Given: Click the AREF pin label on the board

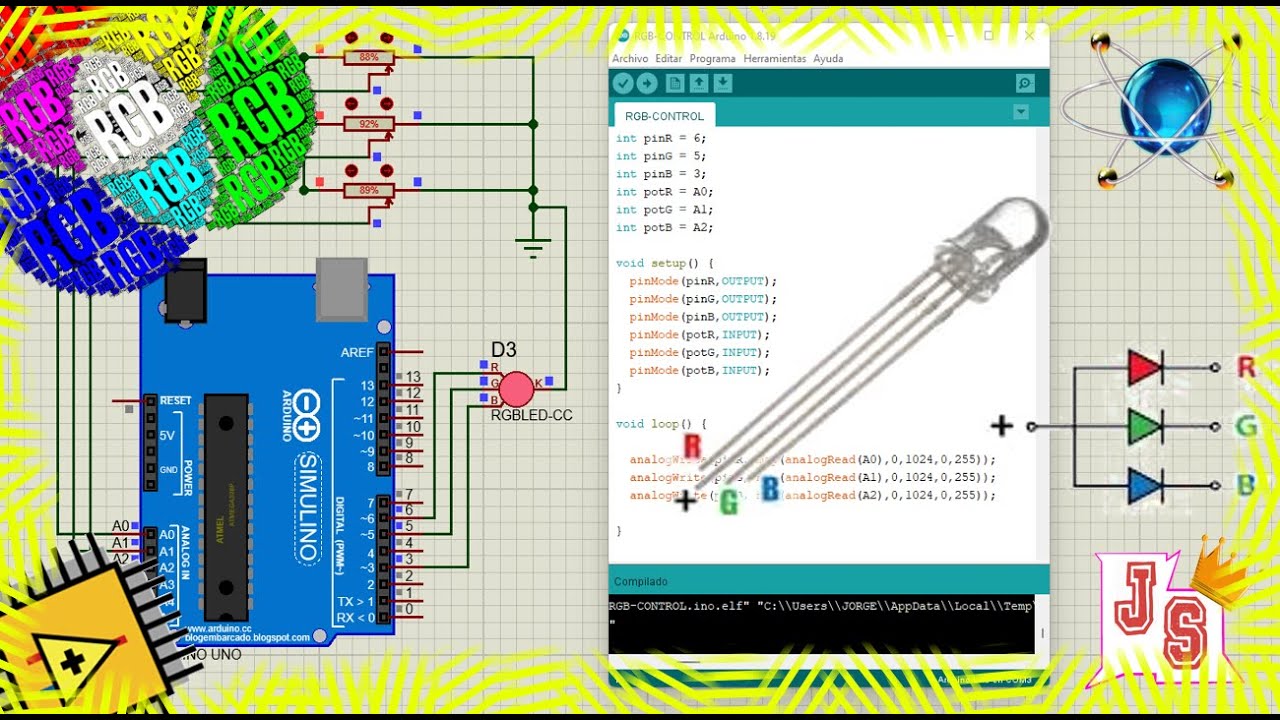Looking at the screenshot, I should pyautogui.click(x=357, y=352).
